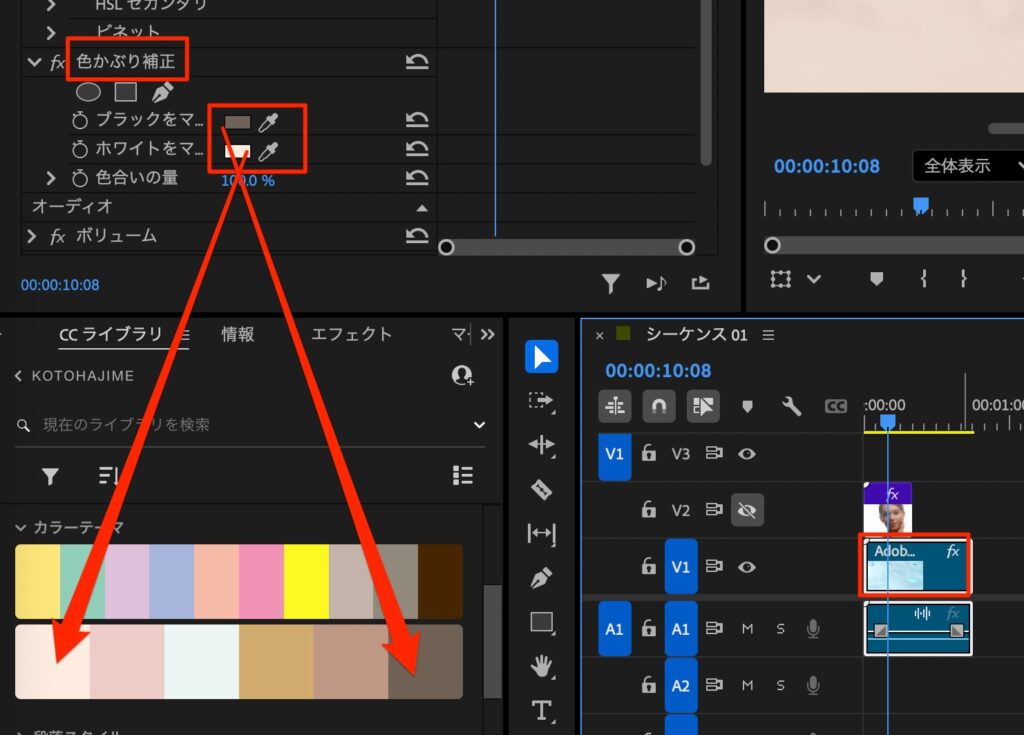Screen dimensions: 1024x735
Task: Go back to KOTOHAJIME library list
Action: (19, 376)
